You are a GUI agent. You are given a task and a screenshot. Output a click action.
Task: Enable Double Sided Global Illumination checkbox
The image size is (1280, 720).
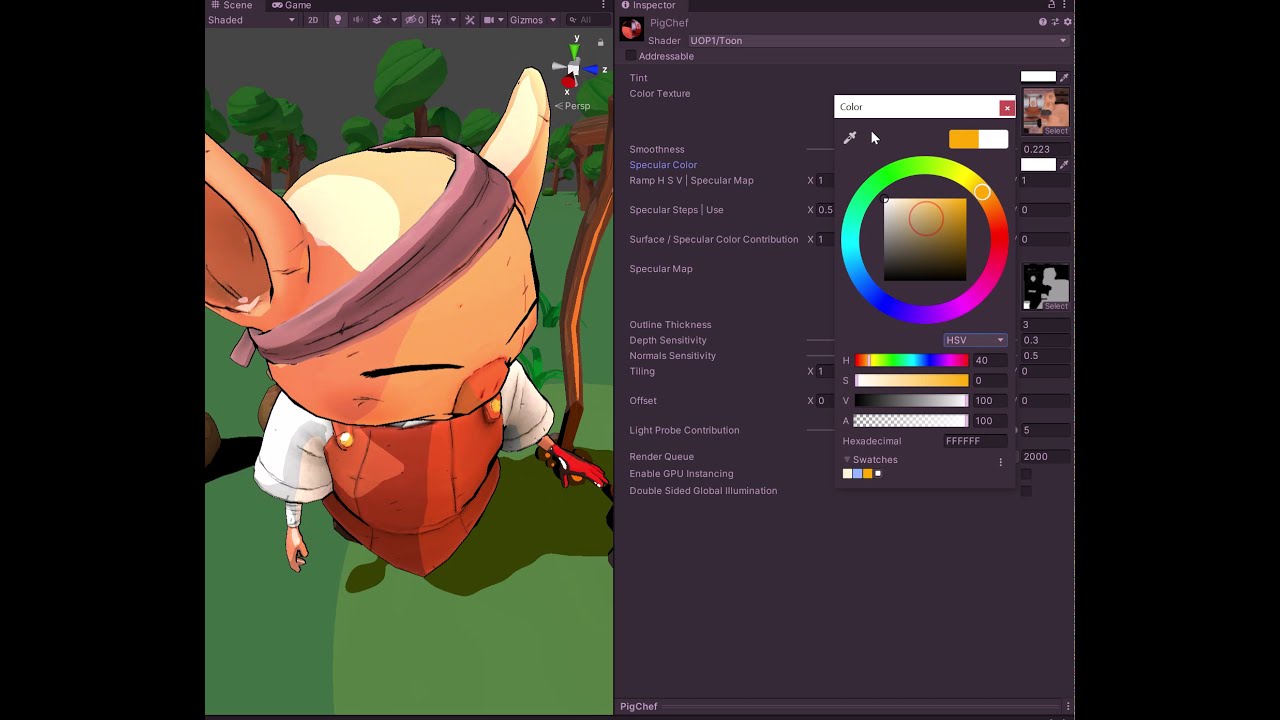coord(1026,491)
